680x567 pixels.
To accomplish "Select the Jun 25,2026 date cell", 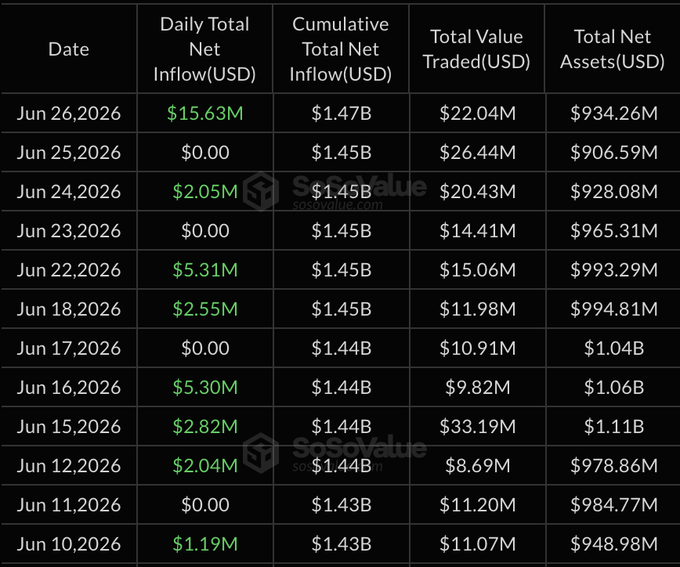I will point(69,152).
